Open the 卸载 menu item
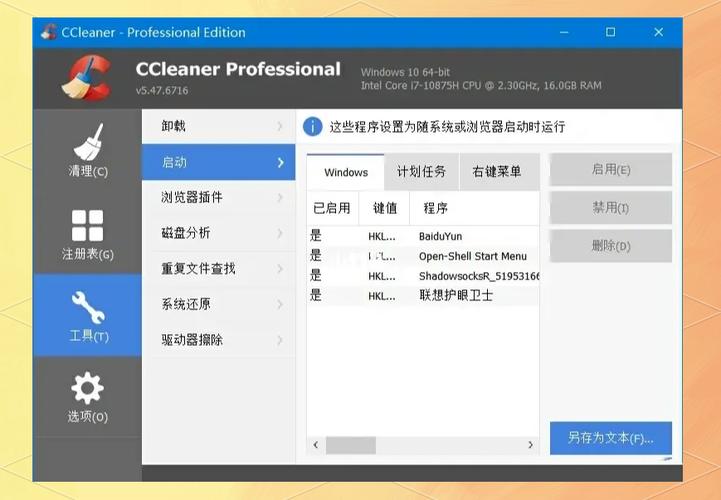 tap(218, 126)
